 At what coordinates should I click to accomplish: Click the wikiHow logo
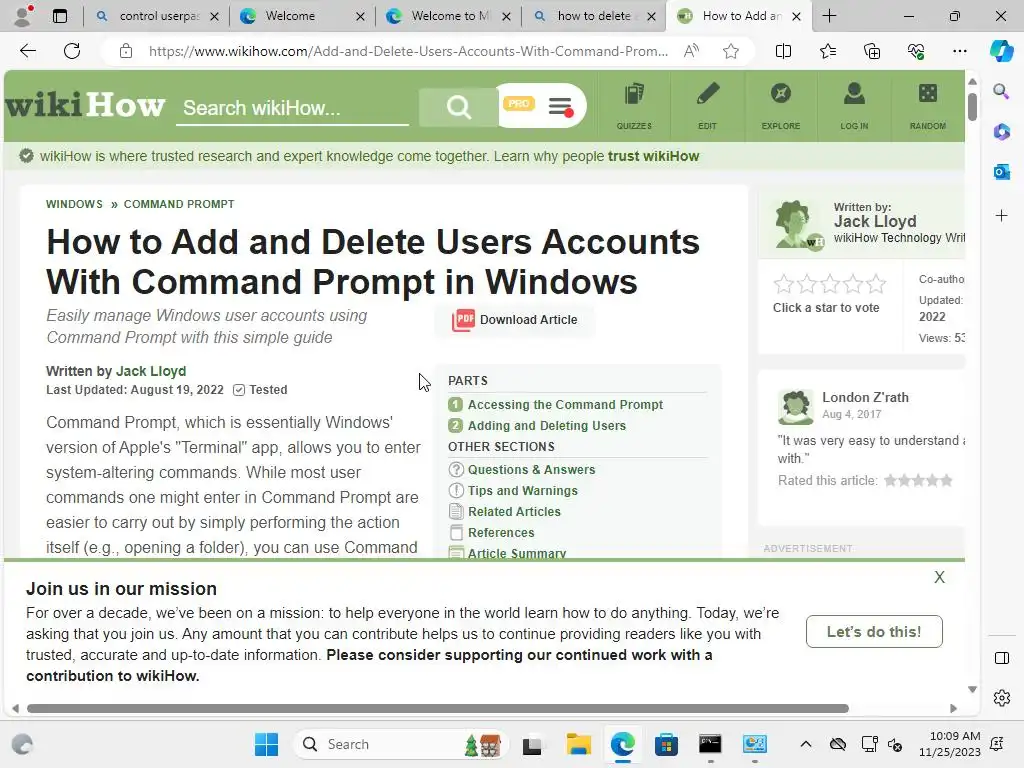(x=85, y=106)
